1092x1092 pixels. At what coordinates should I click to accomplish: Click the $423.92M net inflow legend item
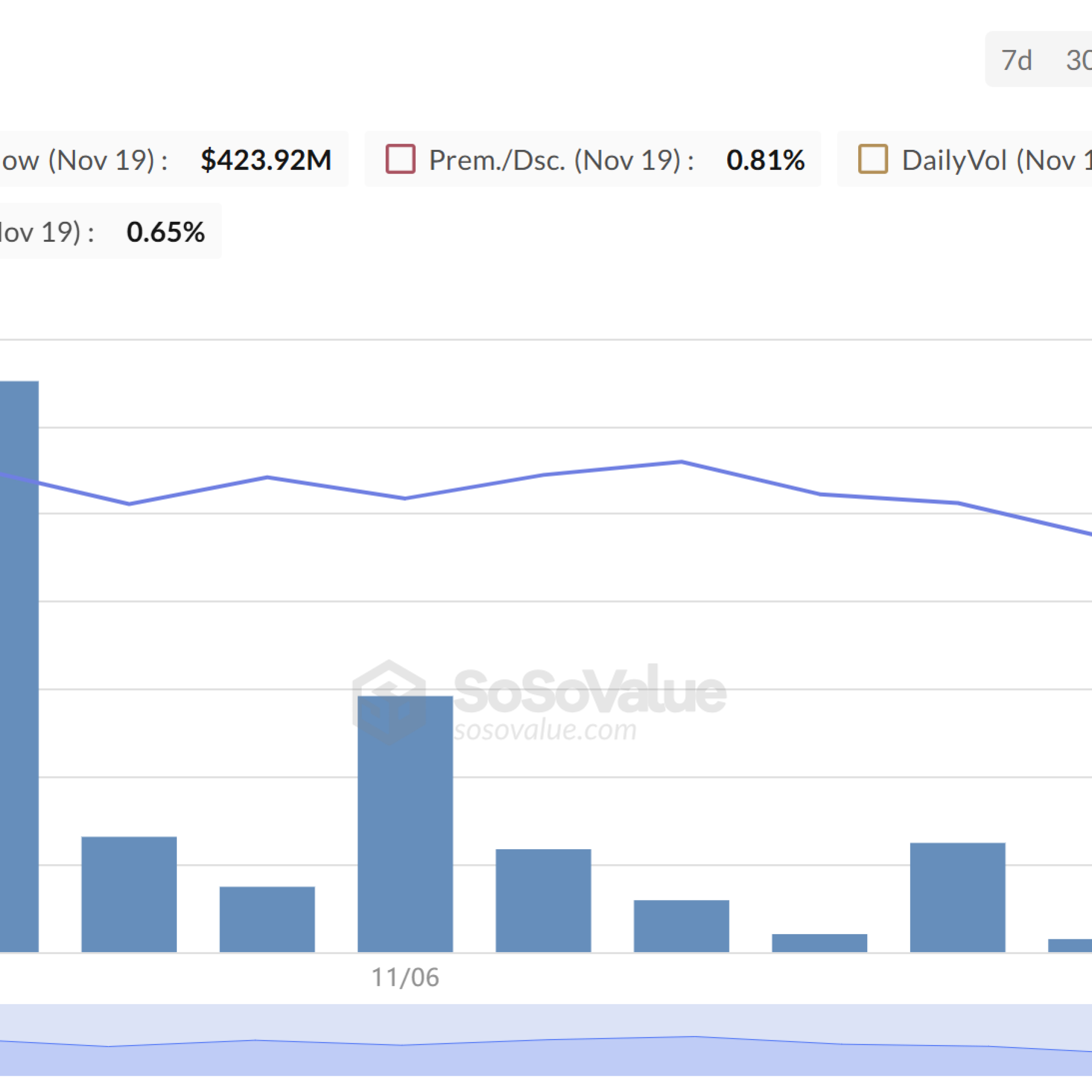tap(266, 160)
